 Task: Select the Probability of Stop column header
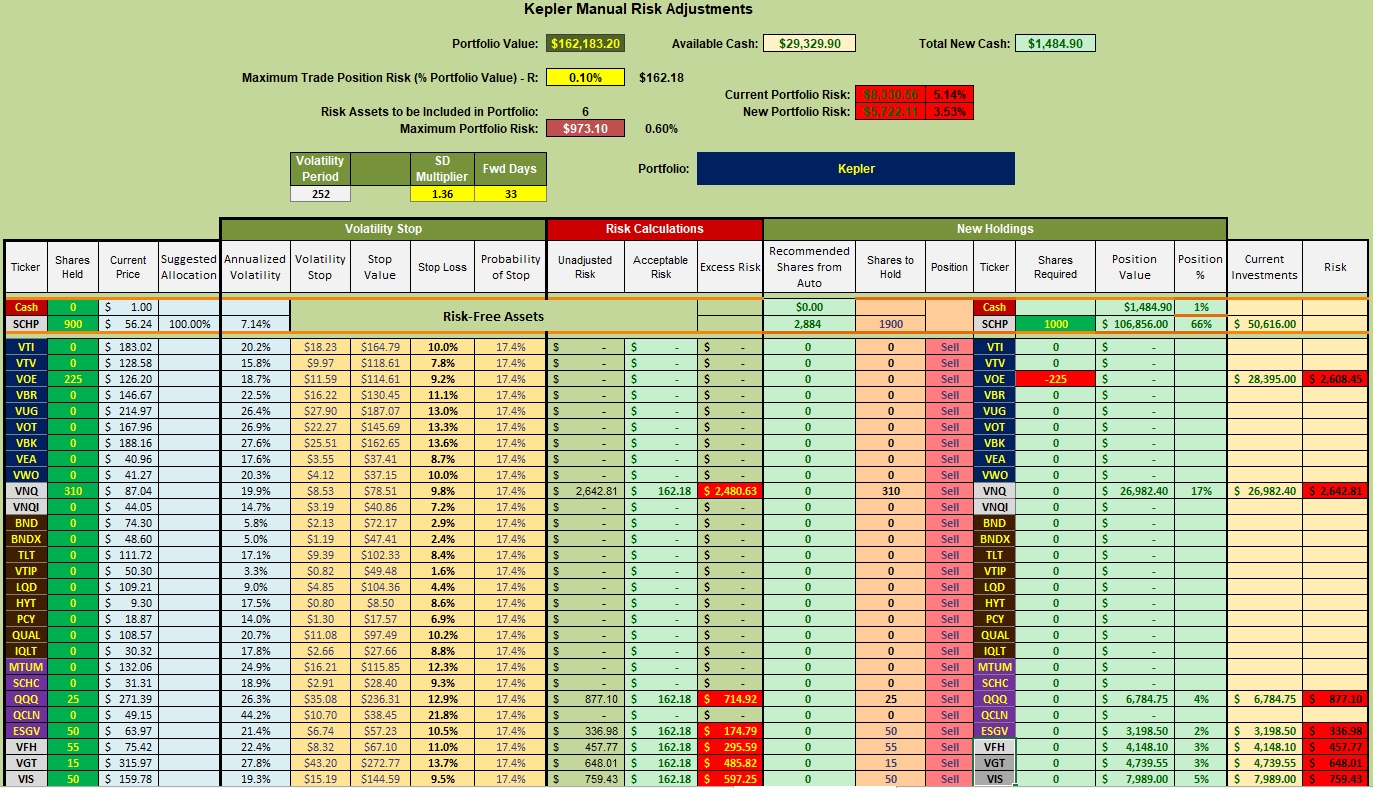pyautogui.click(x=510, y=267)
